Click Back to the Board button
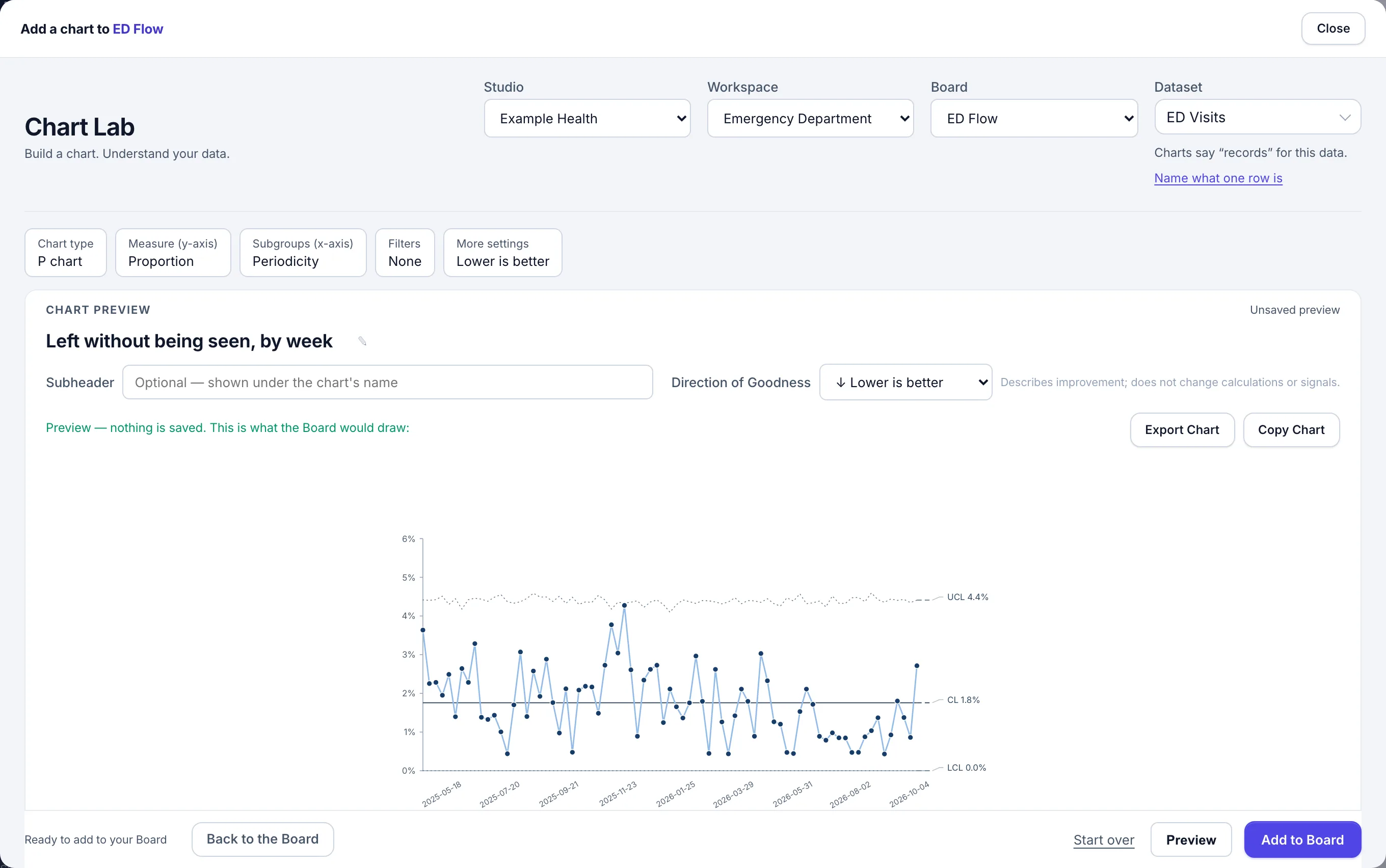 click(x=262, y=839)
